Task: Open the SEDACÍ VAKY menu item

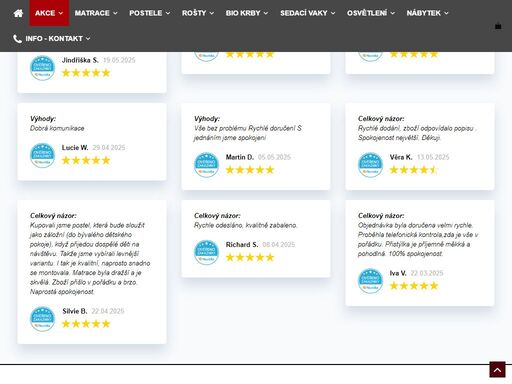Action: click(x=307, y=13)
